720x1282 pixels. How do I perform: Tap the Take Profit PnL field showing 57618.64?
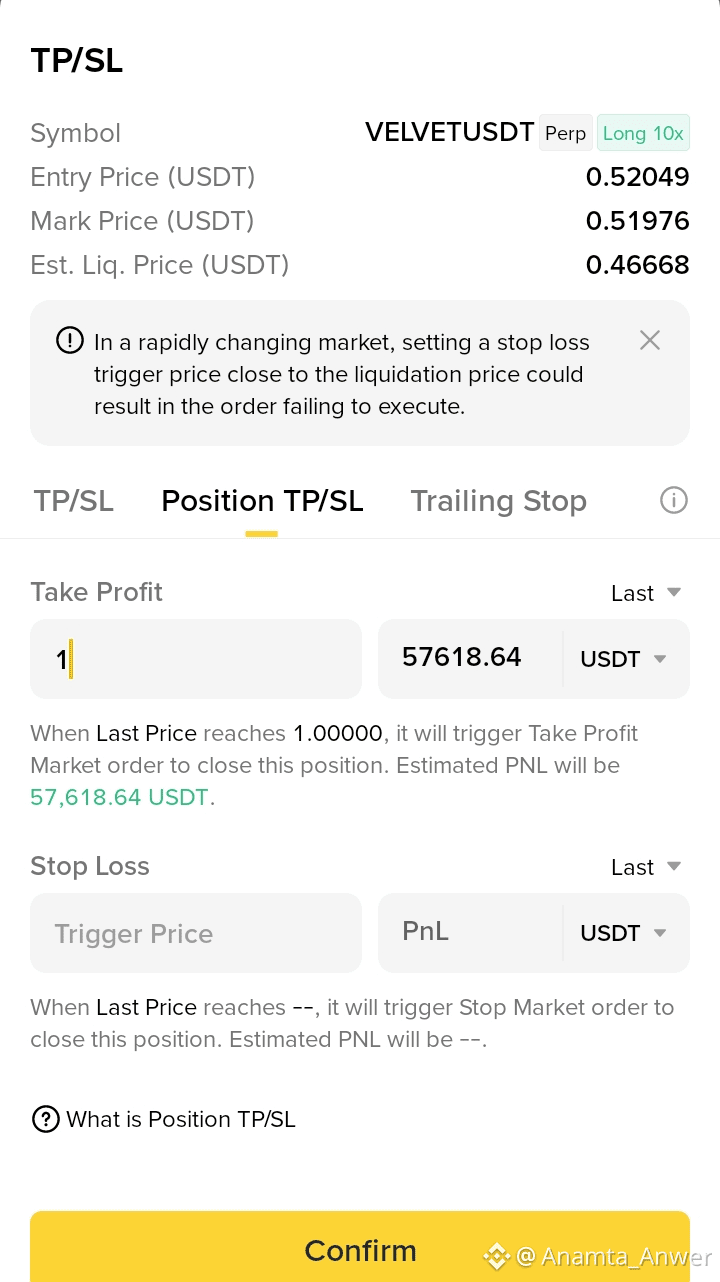click(470, 659)
